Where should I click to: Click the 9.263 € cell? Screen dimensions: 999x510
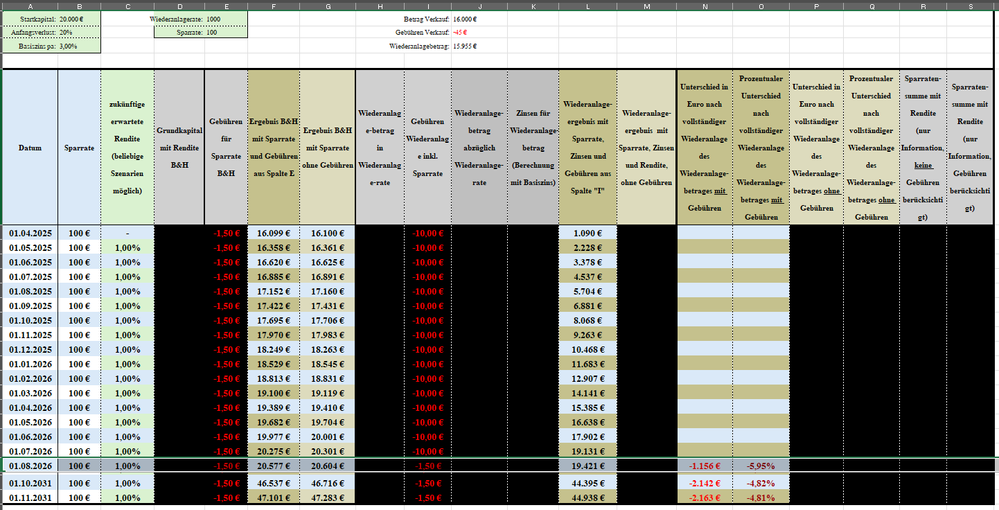[x=587, y=335]
